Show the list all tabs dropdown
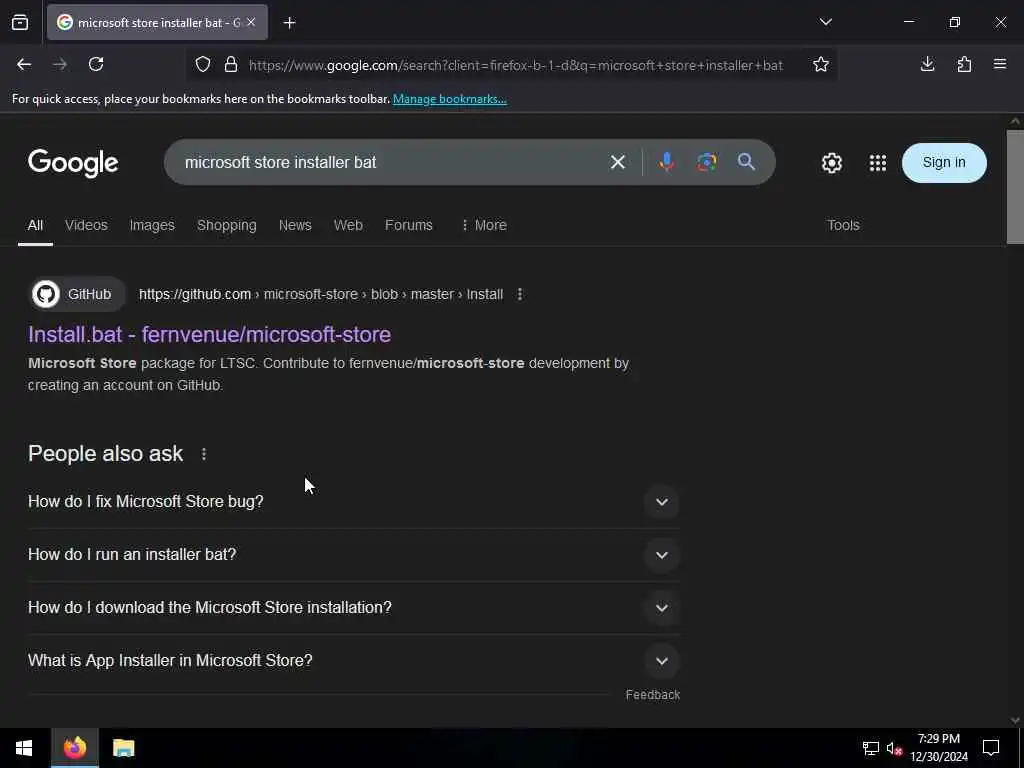This screenshot has width=1024, height=768. pos(825,22)
